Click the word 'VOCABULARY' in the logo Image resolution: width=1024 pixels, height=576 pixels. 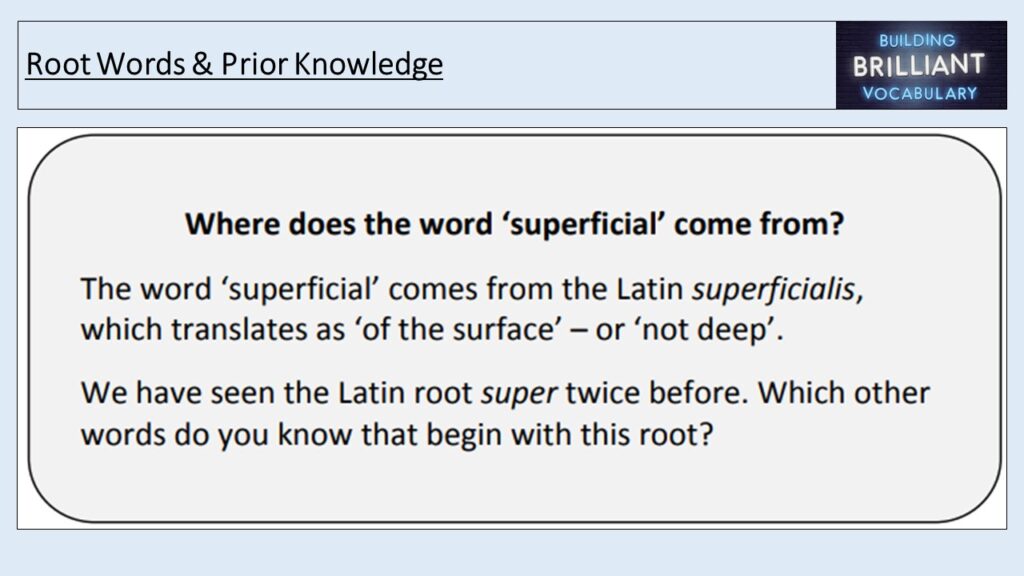[x=920, y=93]
